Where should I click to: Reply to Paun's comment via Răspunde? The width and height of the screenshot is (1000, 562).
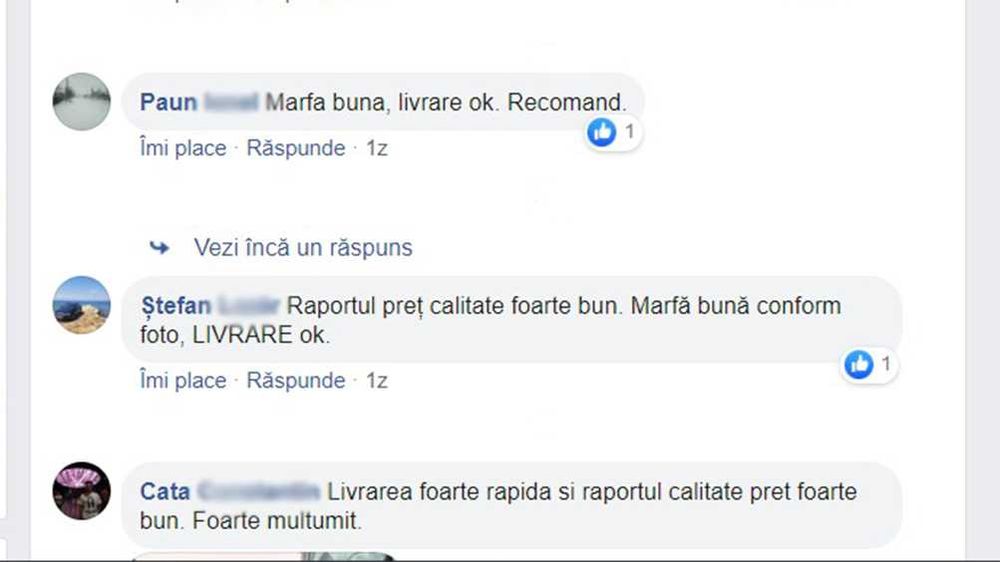[x=296, y=148]
